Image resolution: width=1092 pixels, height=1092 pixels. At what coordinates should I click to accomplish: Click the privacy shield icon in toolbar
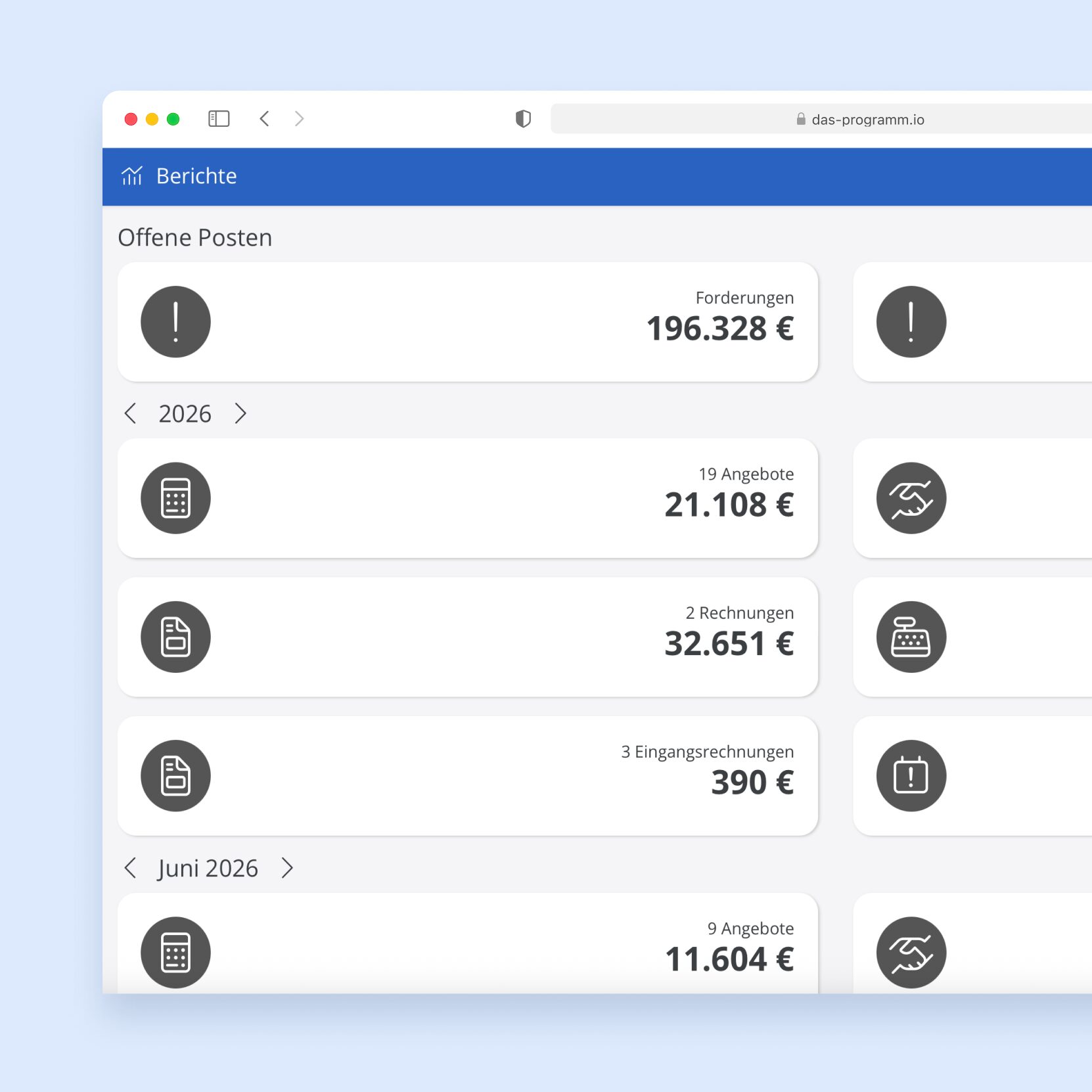[523, 119]
